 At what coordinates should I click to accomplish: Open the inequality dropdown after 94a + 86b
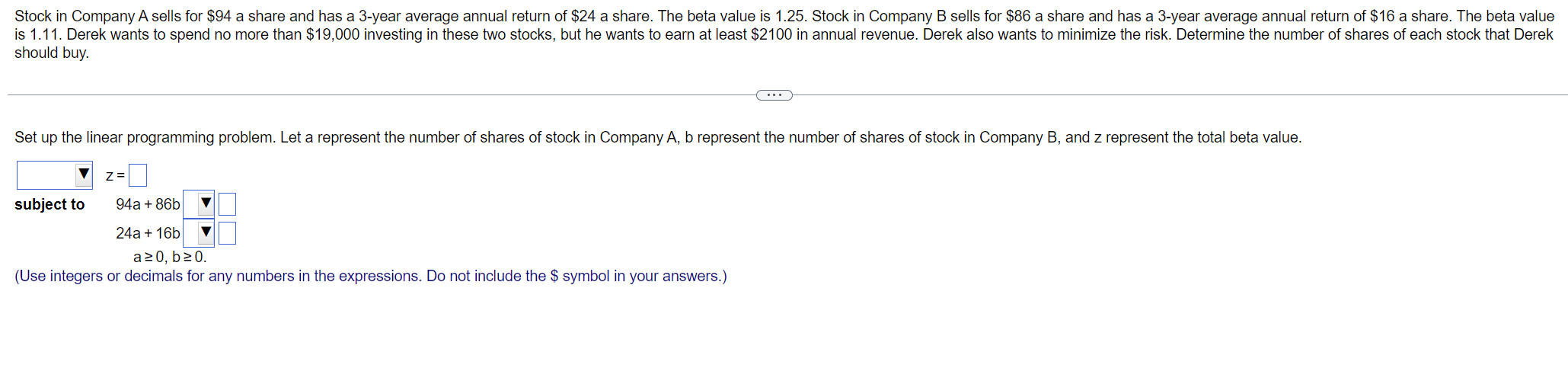[199, 204]
